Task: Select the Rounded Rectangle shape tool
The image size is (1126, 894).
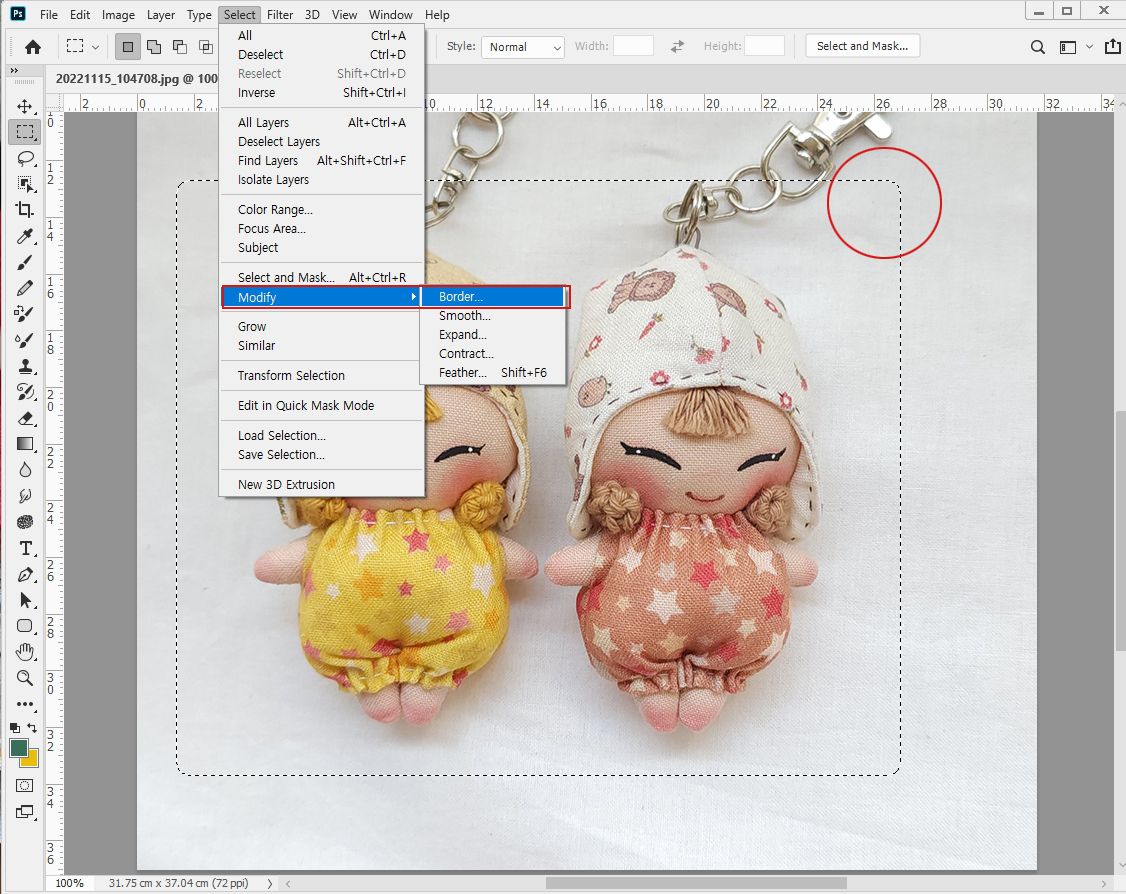Action: click(x=25, y=626)
